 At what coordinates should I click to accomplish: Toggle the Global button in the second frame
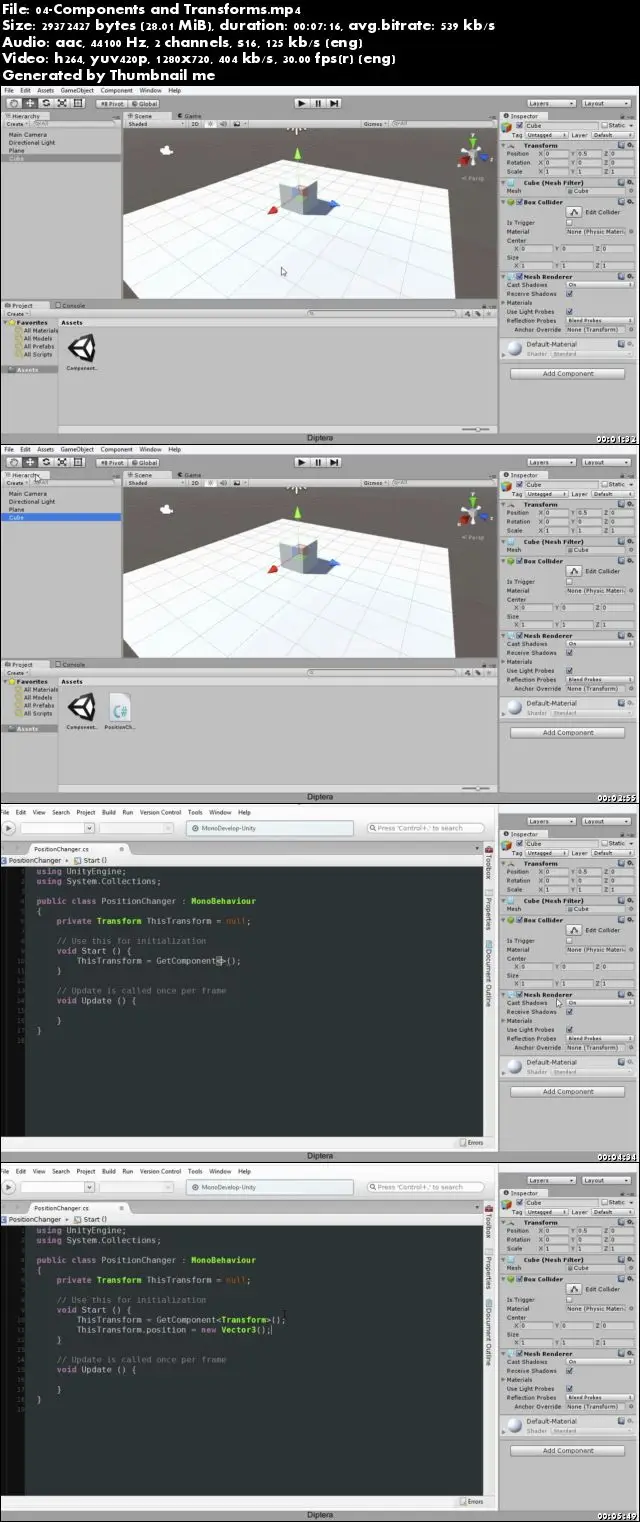pos(144,462)
